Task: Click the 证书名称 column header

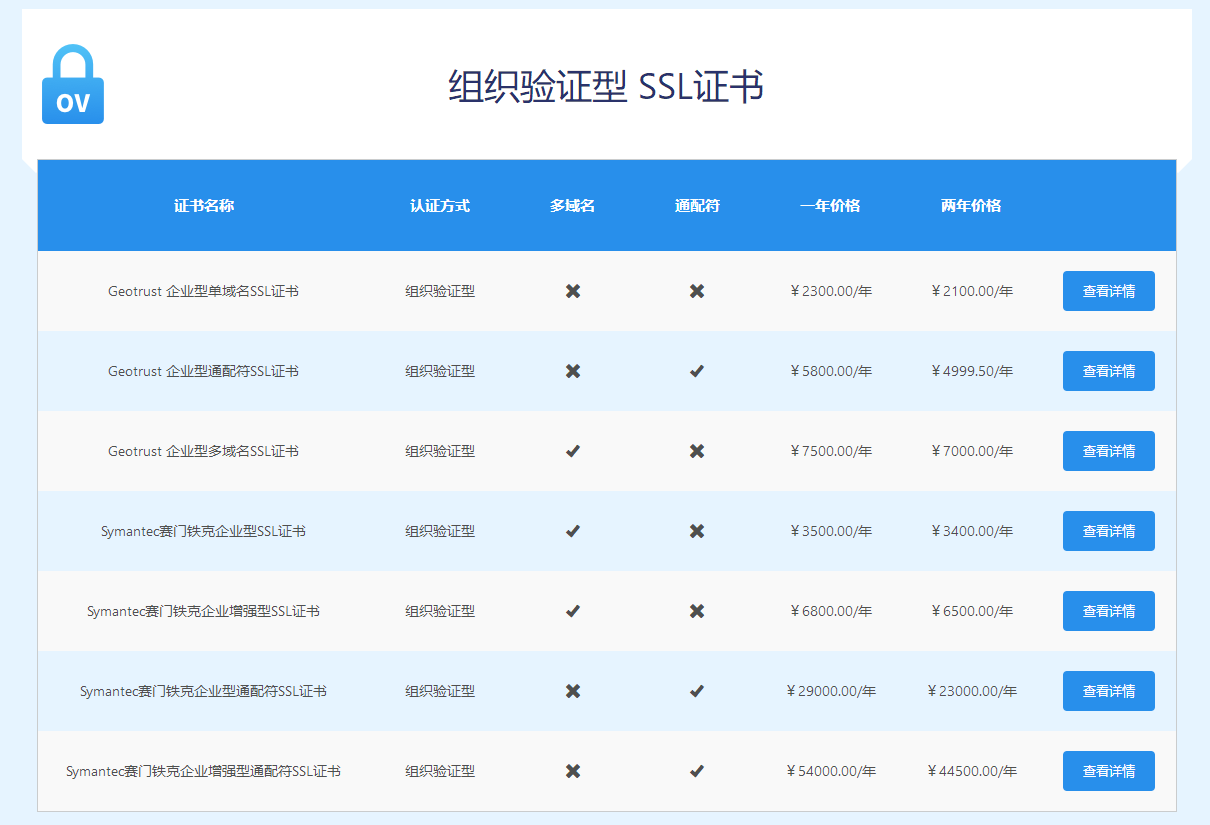Action: click(x=204, y=206)
